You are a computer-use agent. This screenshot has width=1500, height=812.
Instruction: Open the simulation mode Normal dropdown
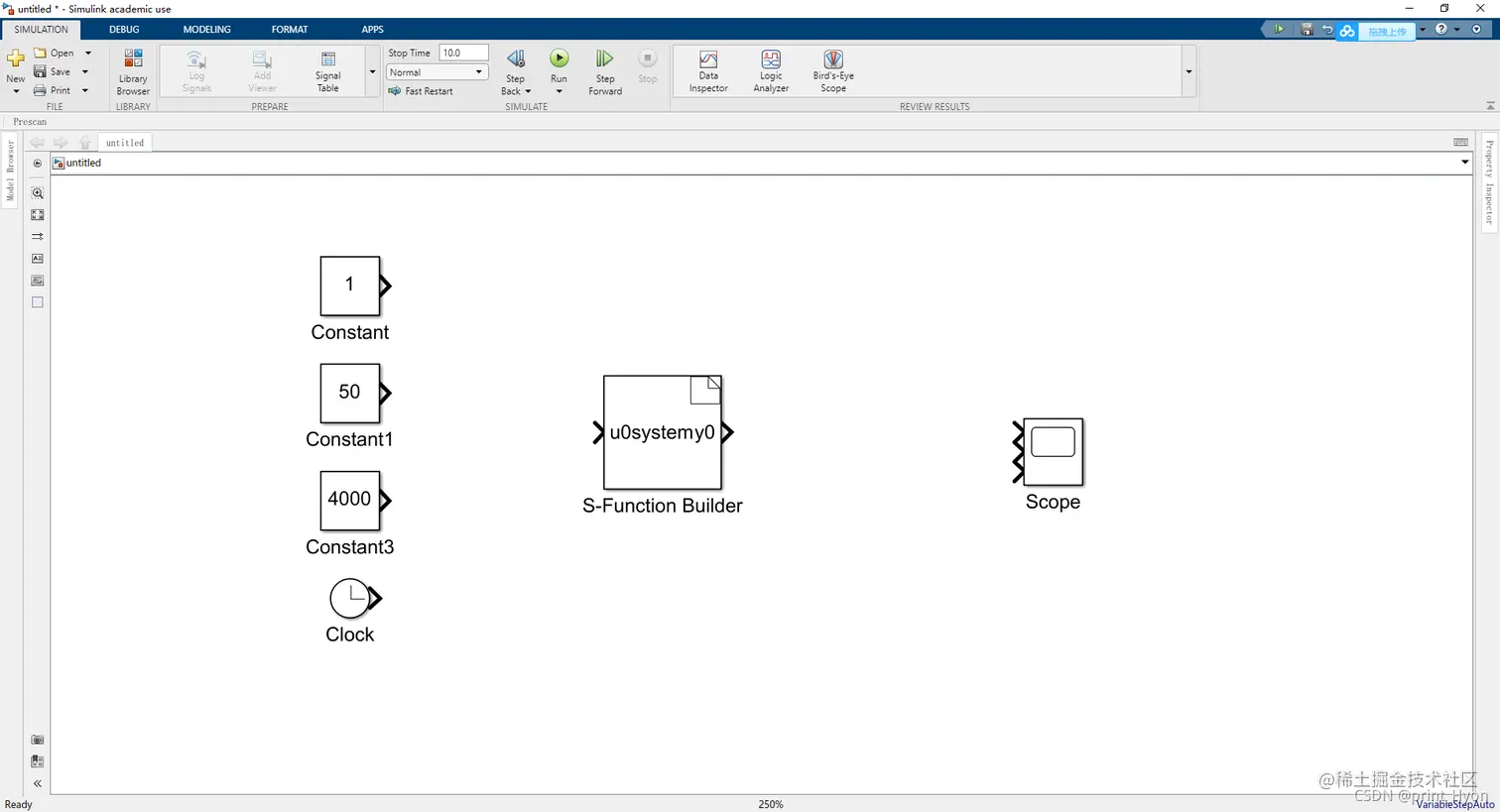tap(436, 72)
